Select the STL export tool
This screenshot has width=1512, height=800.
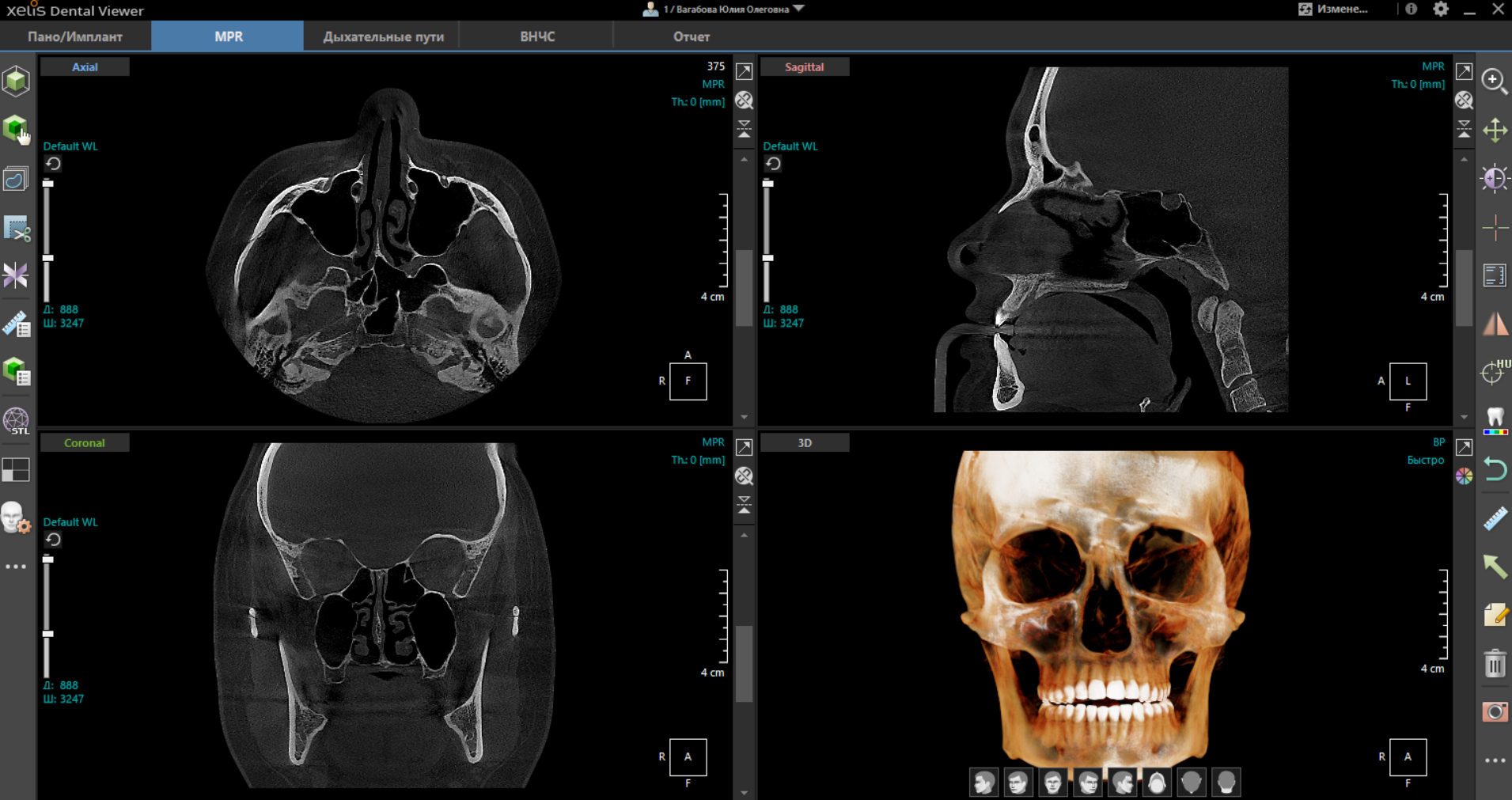click(16, 420)
